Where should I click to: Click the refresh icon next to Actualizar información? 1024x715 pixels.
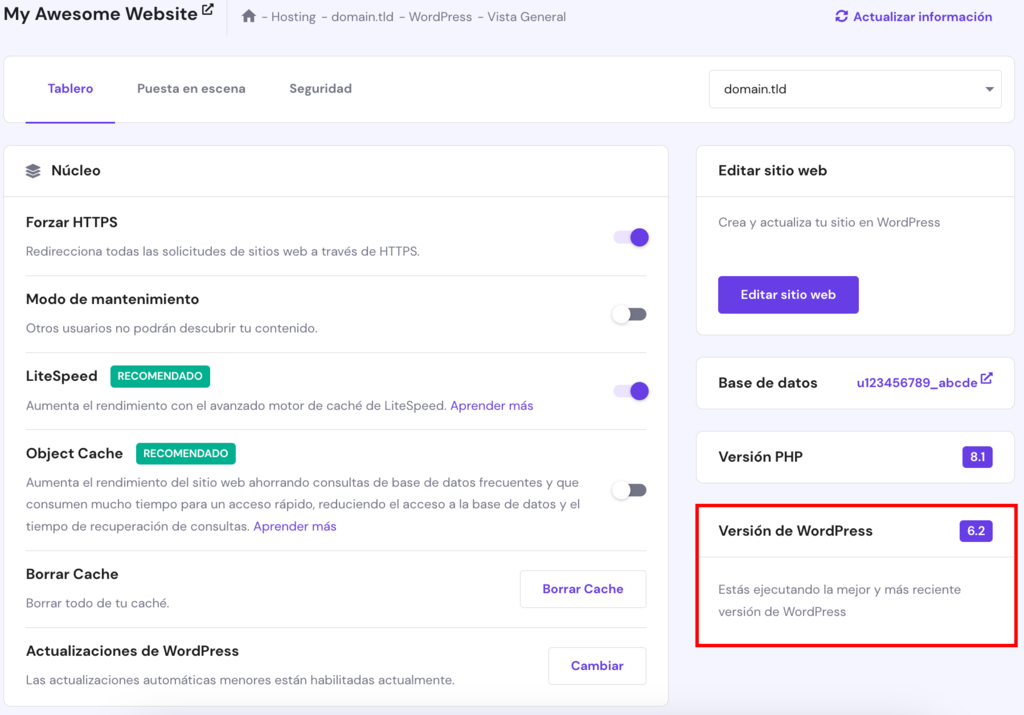tap(841, 16)
